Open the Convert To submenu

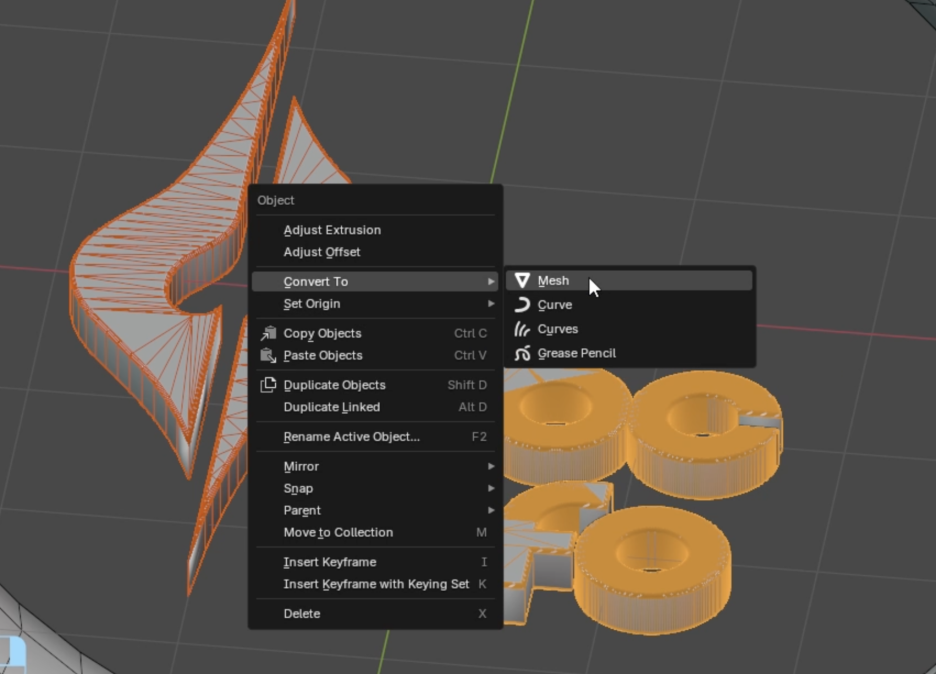[375, 281]
